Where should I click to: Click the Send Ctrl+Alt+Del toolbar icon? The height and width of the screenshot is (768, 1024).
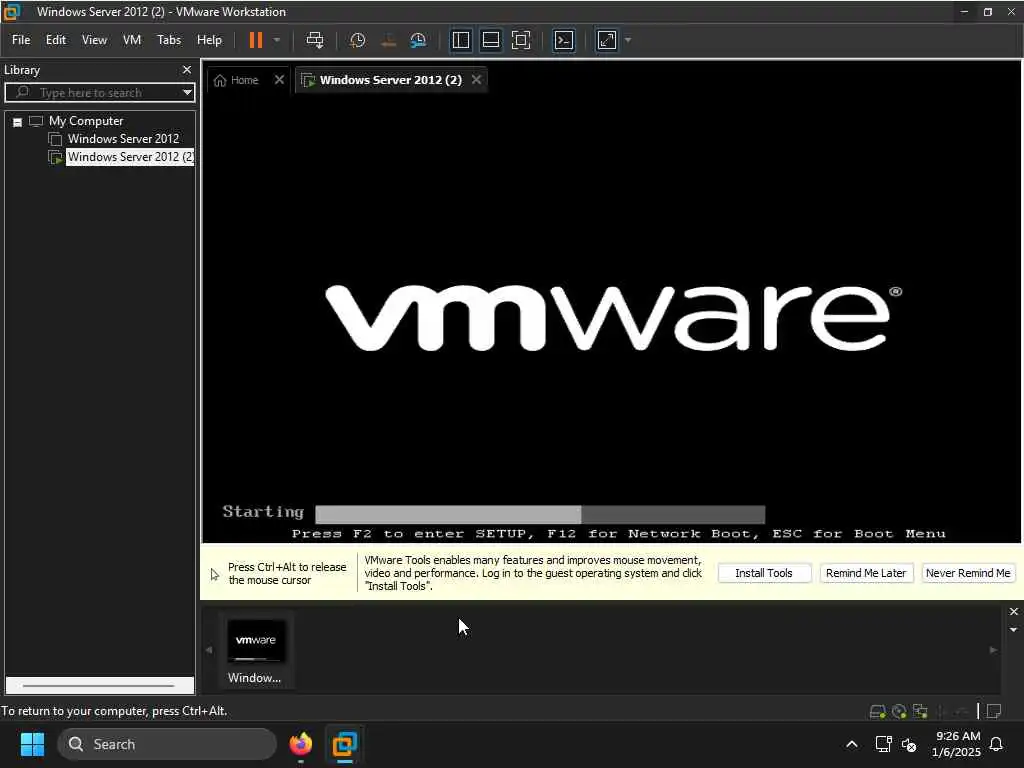pos(315,40)
